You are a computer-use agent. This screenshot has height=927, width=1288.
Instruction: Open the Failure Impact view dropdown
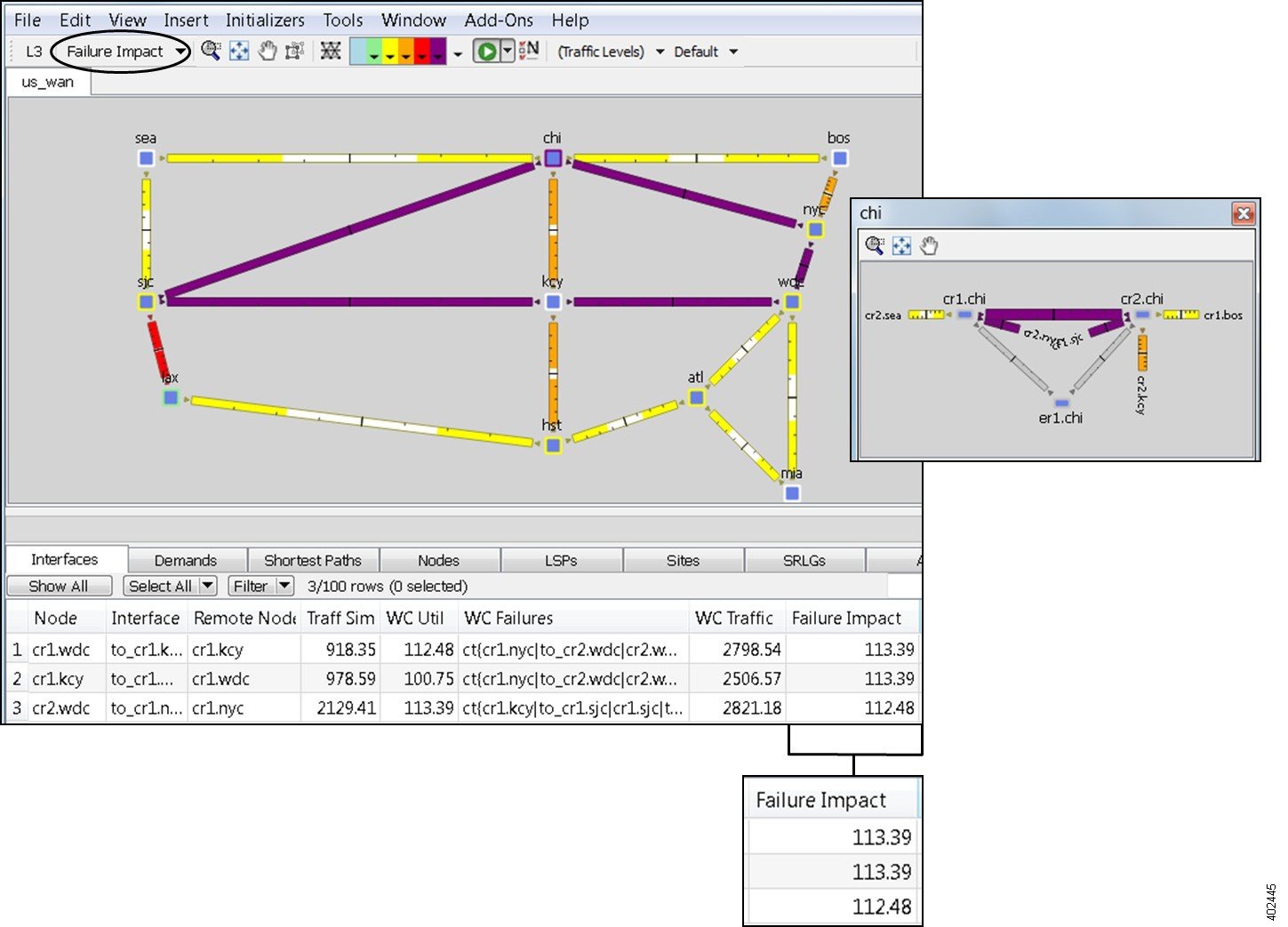[181, 52]
